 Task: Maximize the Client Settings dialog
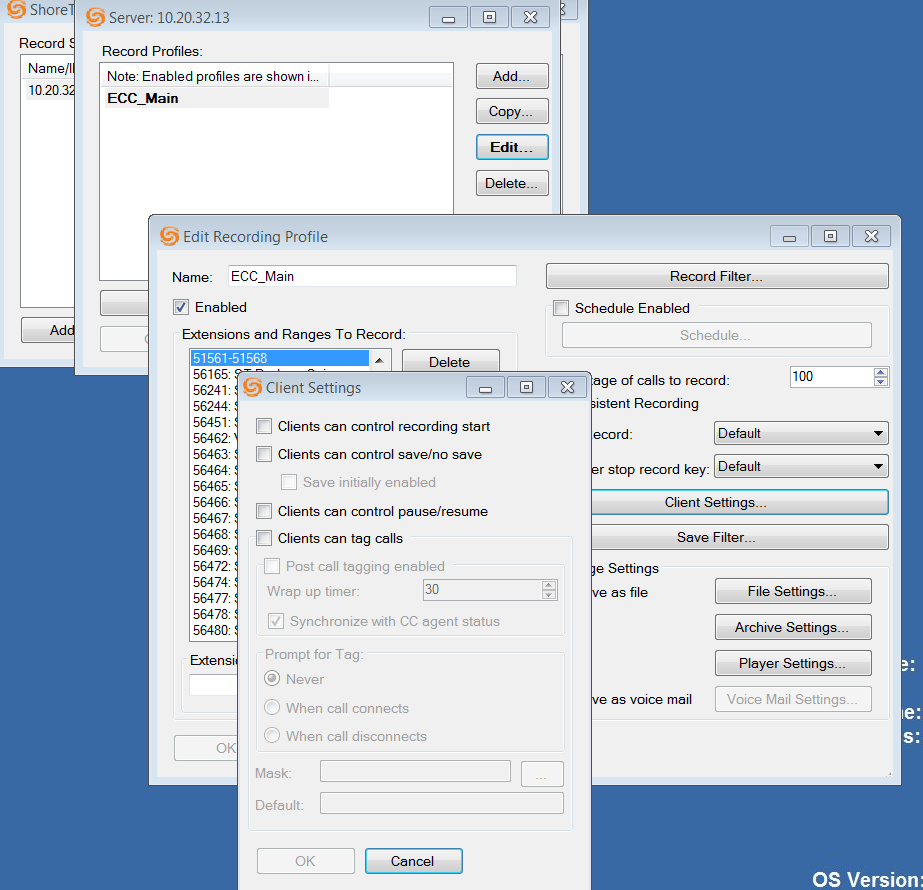point(526,388)
